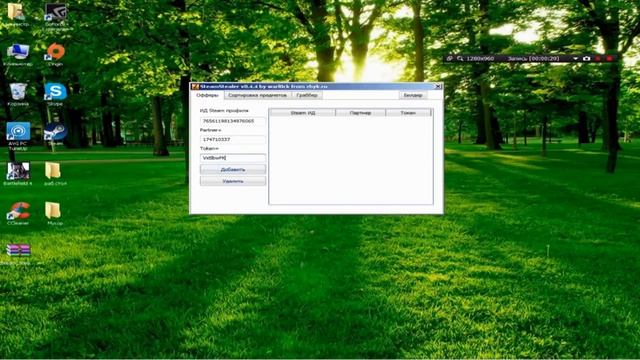Focus the Partner= input field
This screenshot has height=360, width=640.
click(233, 139)
